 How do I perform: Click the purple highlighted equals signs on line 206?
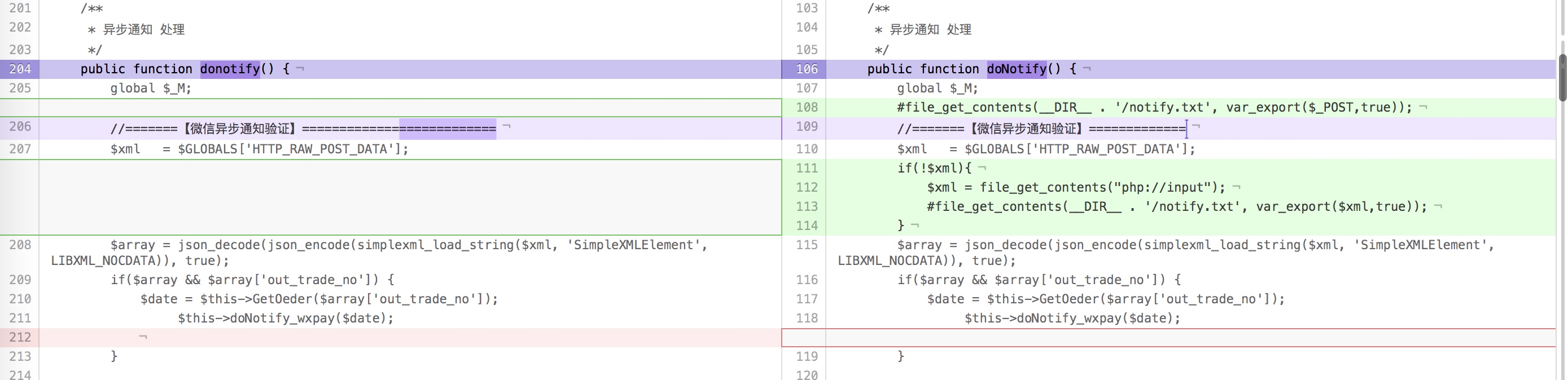tap(448, 129)
